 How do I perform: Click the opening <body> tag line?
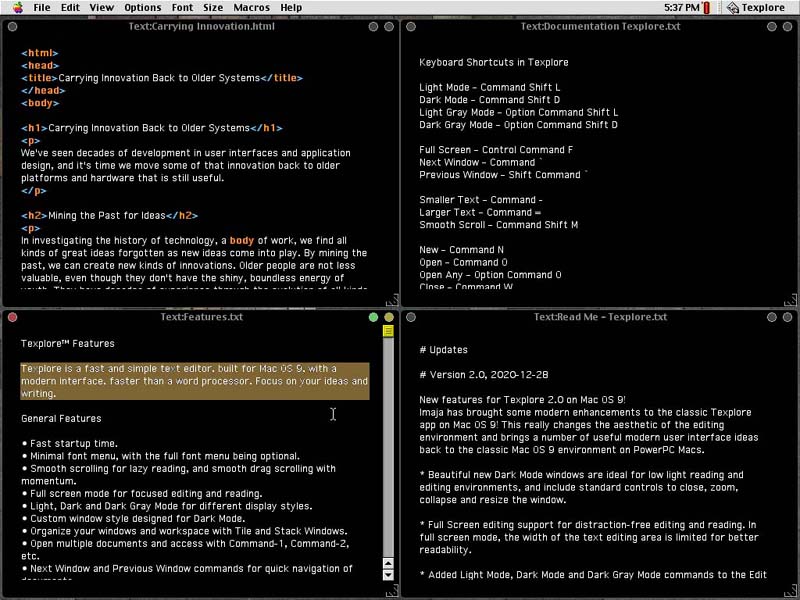pyautogui.click(x=40, y=103)
